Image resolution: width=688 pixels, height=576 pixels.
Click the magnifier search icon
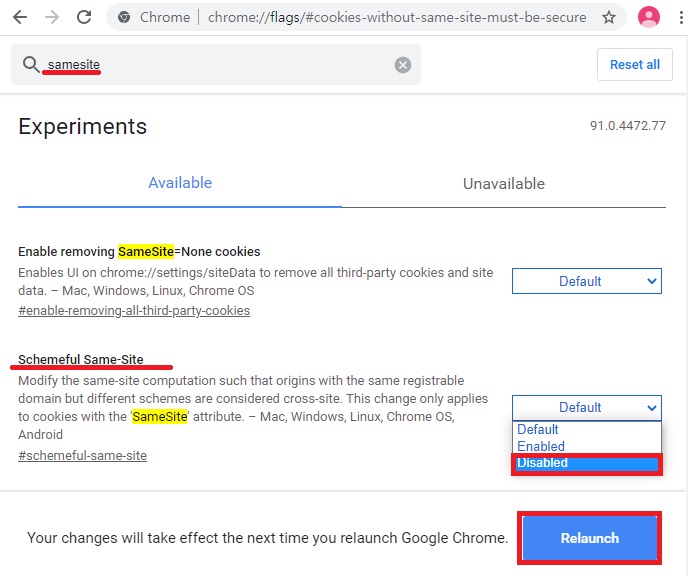coord(31,65)
